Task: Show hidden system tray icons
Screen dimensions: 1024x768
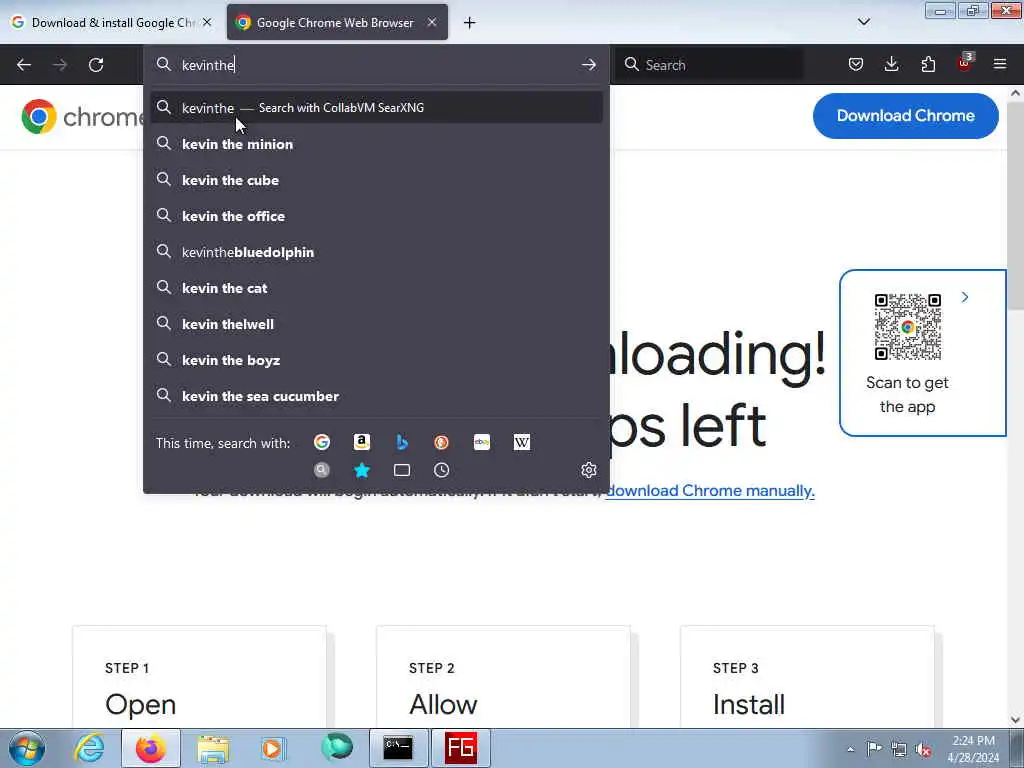Action: pos(850,749)
